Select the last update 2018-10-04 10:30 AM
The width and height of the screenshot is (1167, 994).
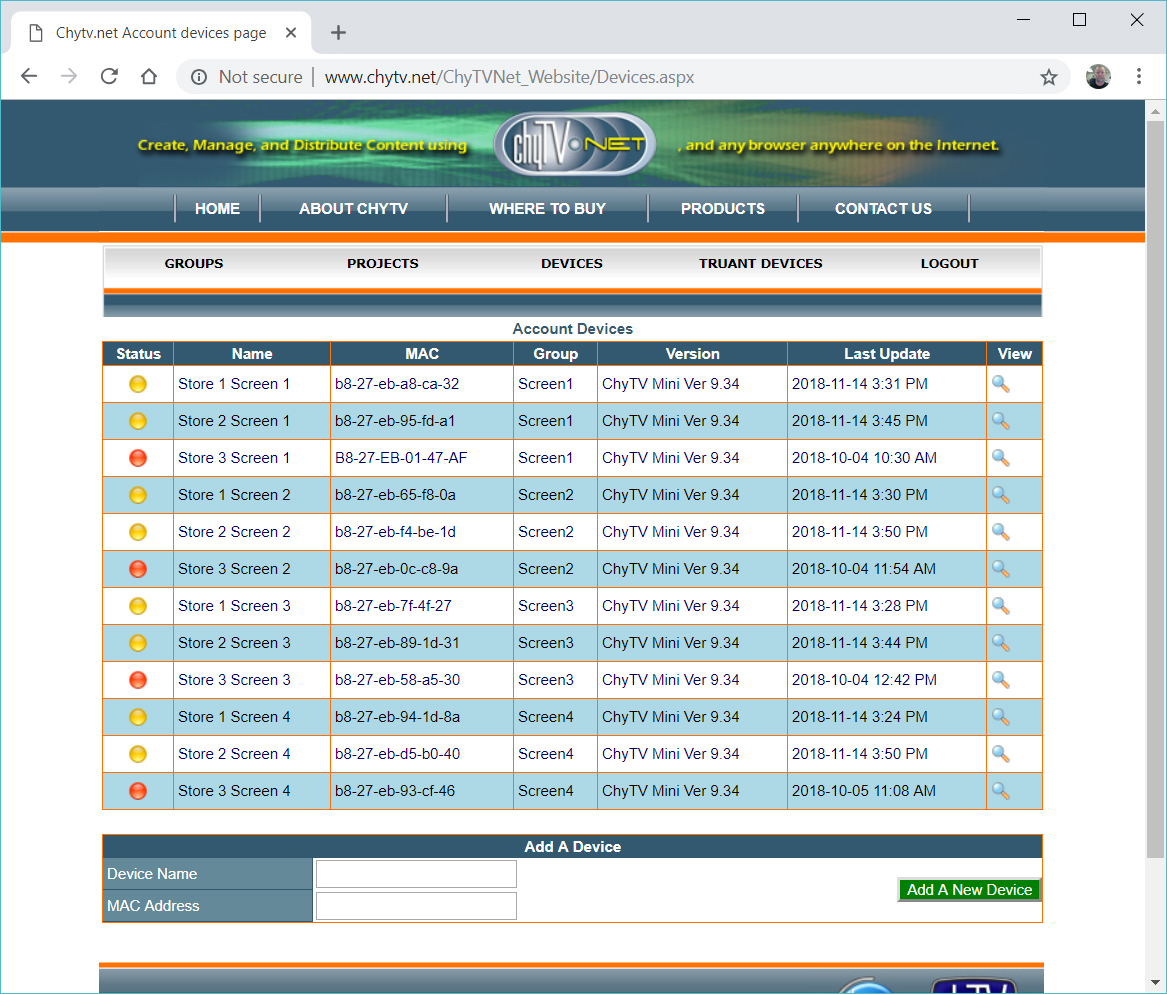[x=864, y=458]
